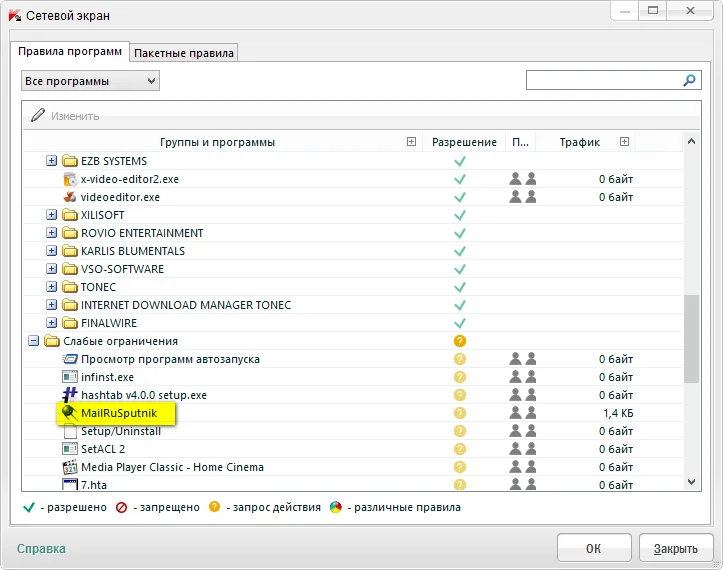Click the Закрыть button
The image size is (723, 570).
(676, 548)
